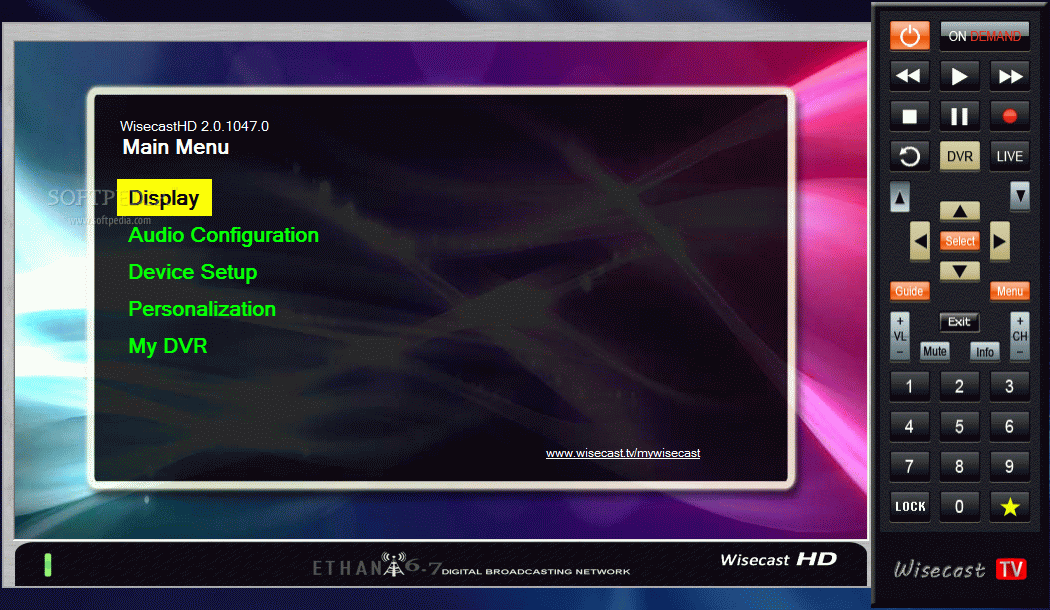The image size is (1050, 610).
Task: Select Display in Main Menu
Action: [164, 198]
